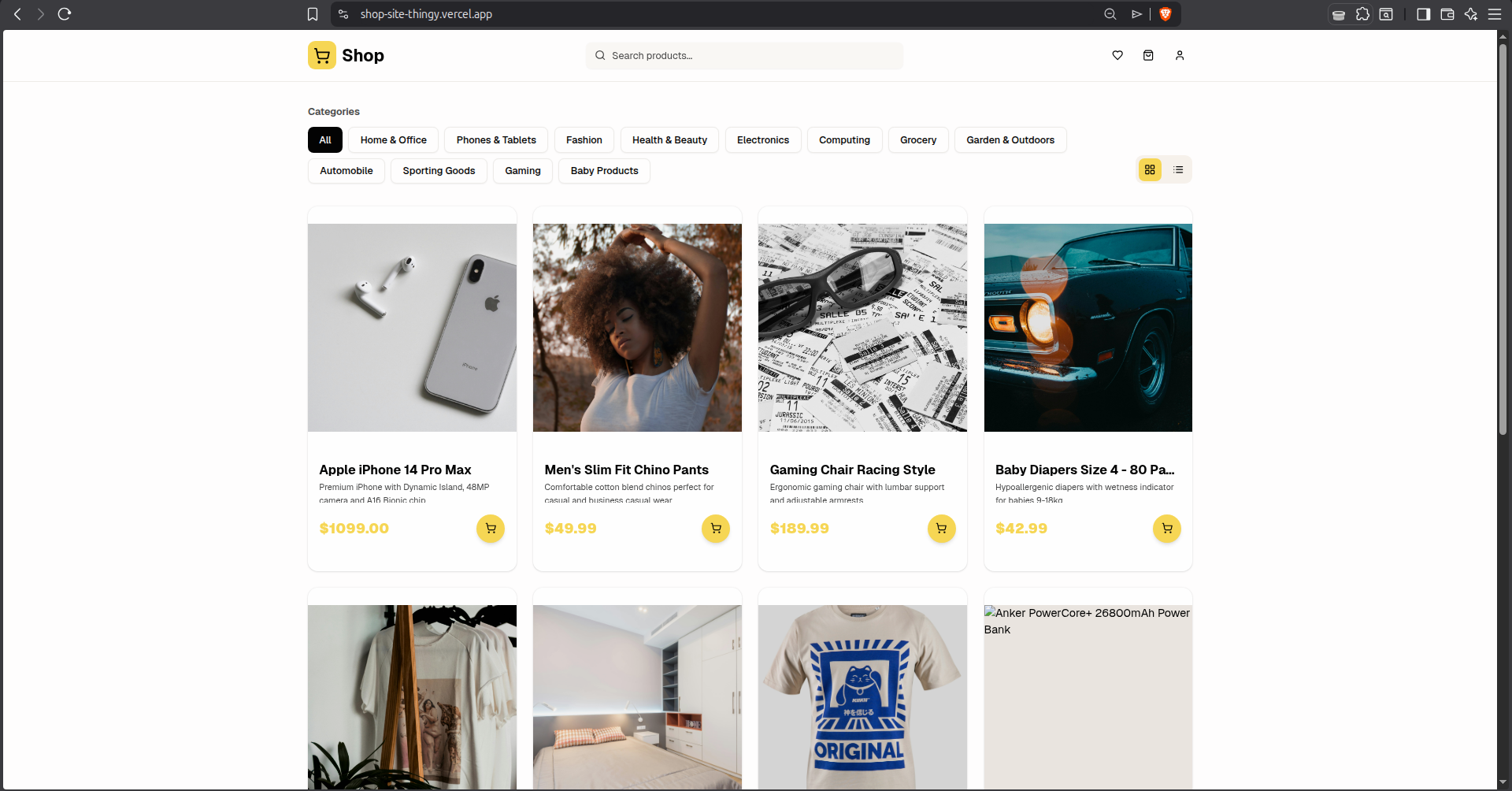This screenshot has height=791, width=1512.
Task: Click the $1099.00 price text
Action: click(354, 529)
